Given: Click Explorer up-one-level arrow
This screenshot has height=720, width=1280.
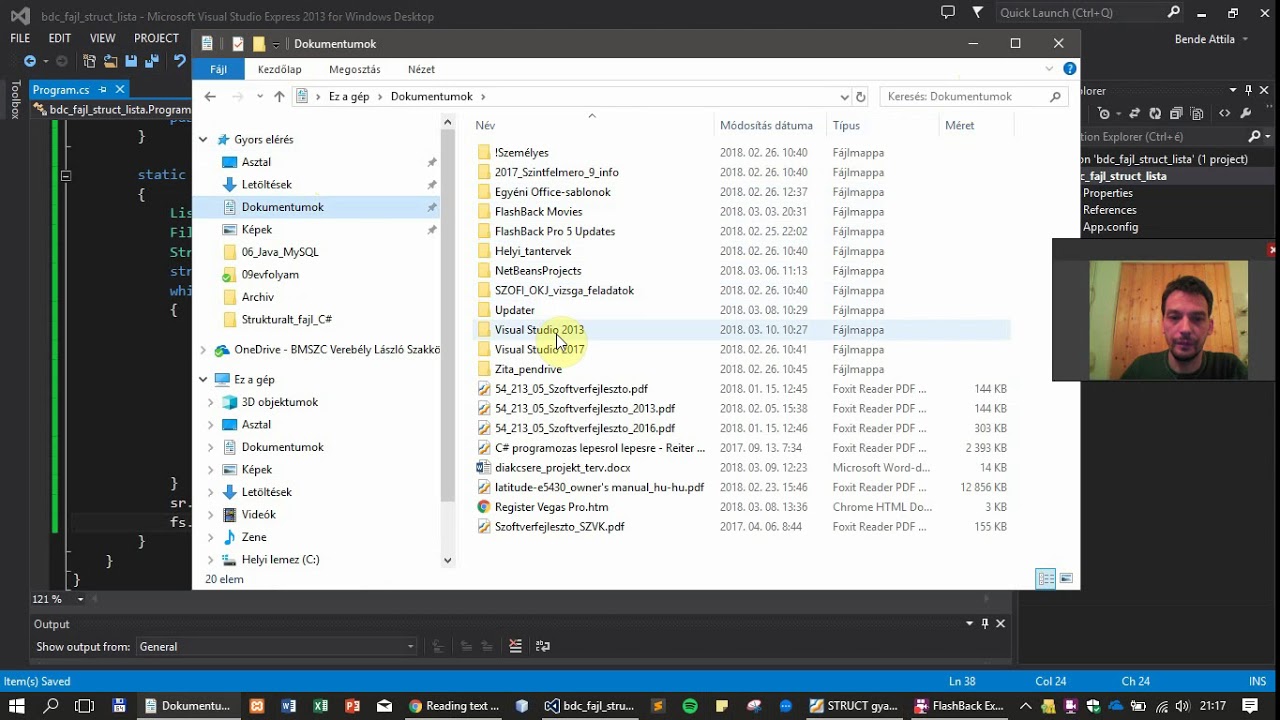Looking at the screenshot, I should point(279,97).
